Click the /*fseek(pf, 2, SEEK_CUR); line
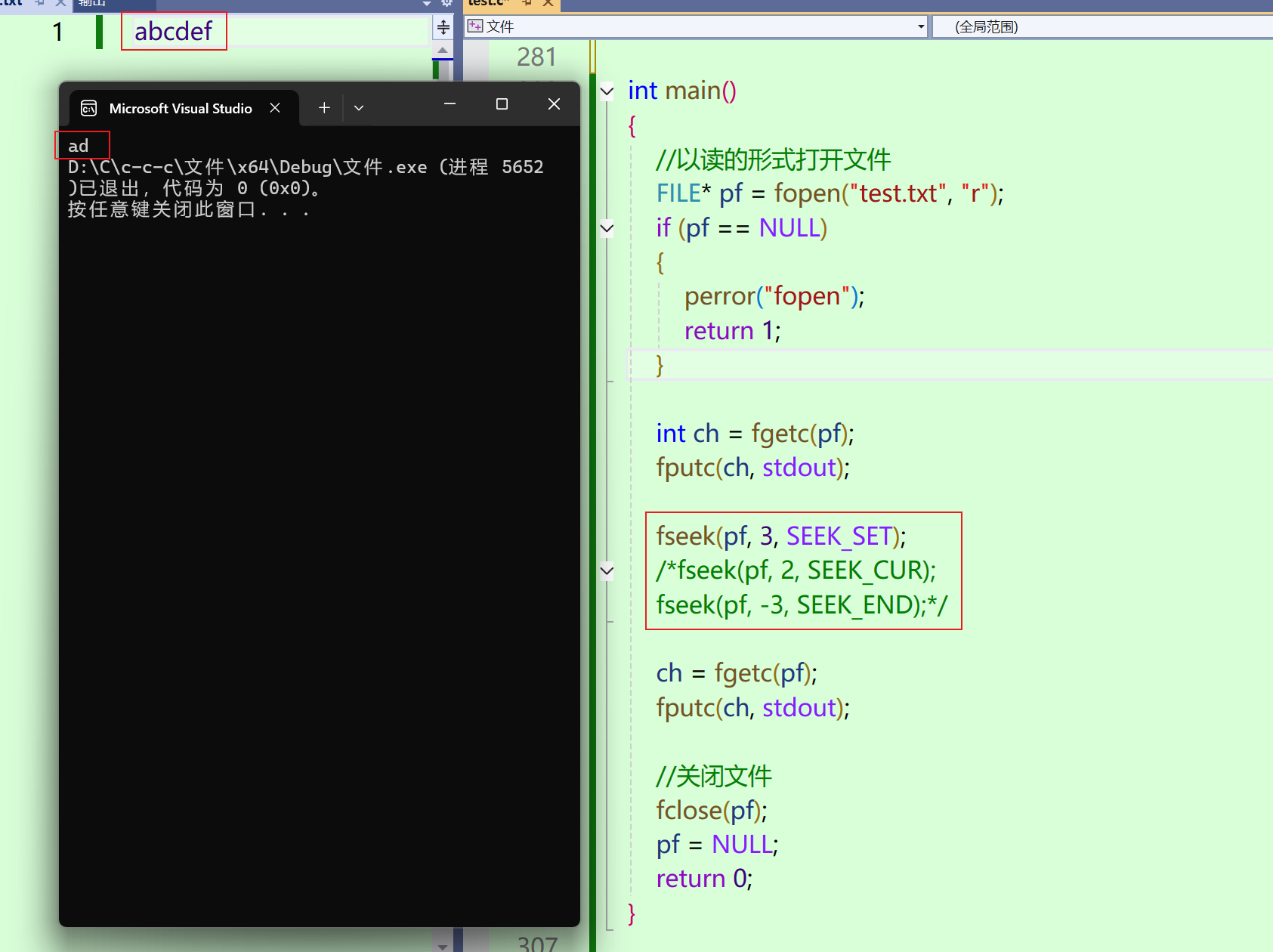1273x952 pixels. click(796, 570)
